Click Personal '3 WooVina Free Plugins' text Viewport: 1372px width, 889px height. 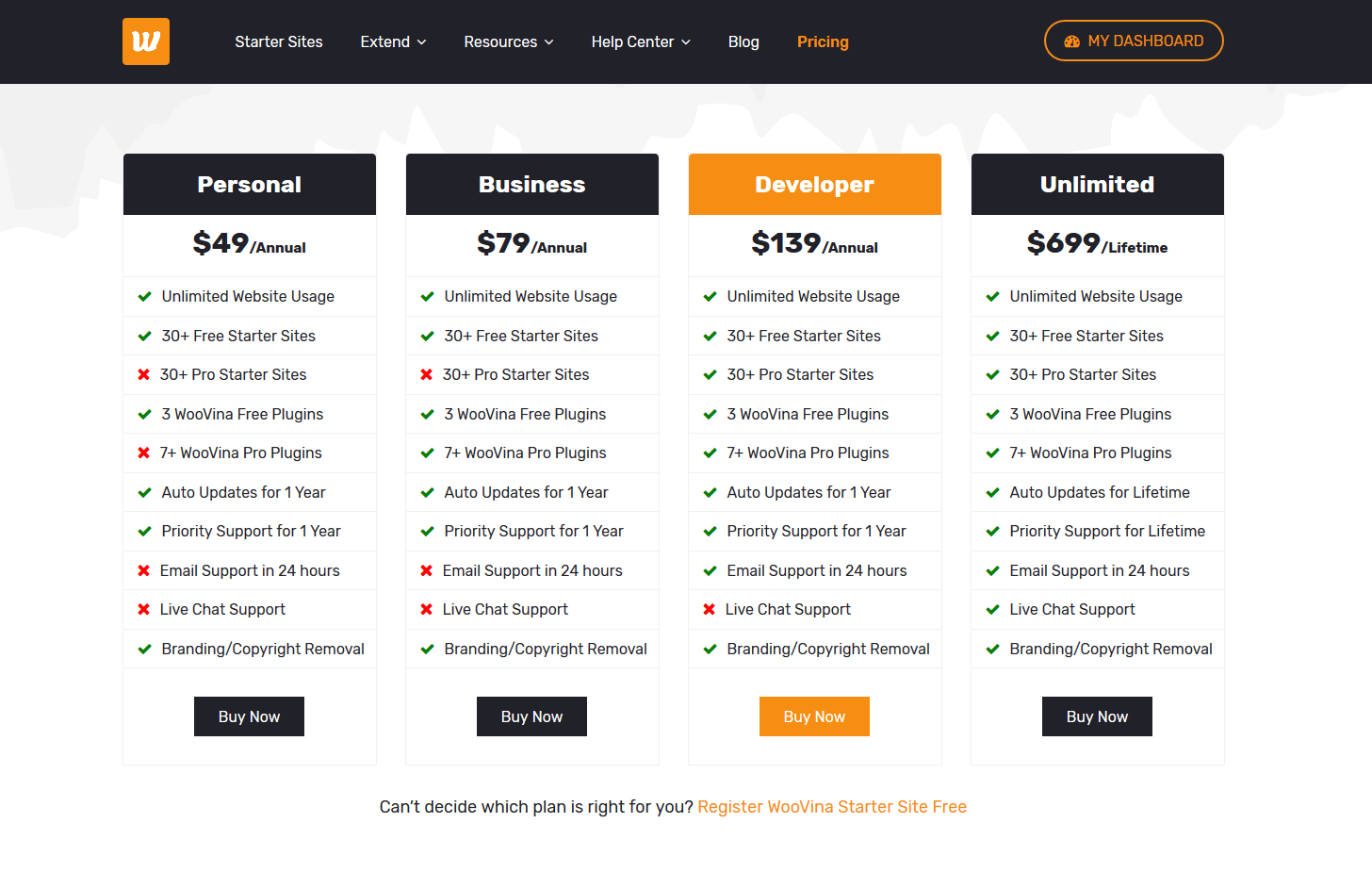(x=242, y=414)
